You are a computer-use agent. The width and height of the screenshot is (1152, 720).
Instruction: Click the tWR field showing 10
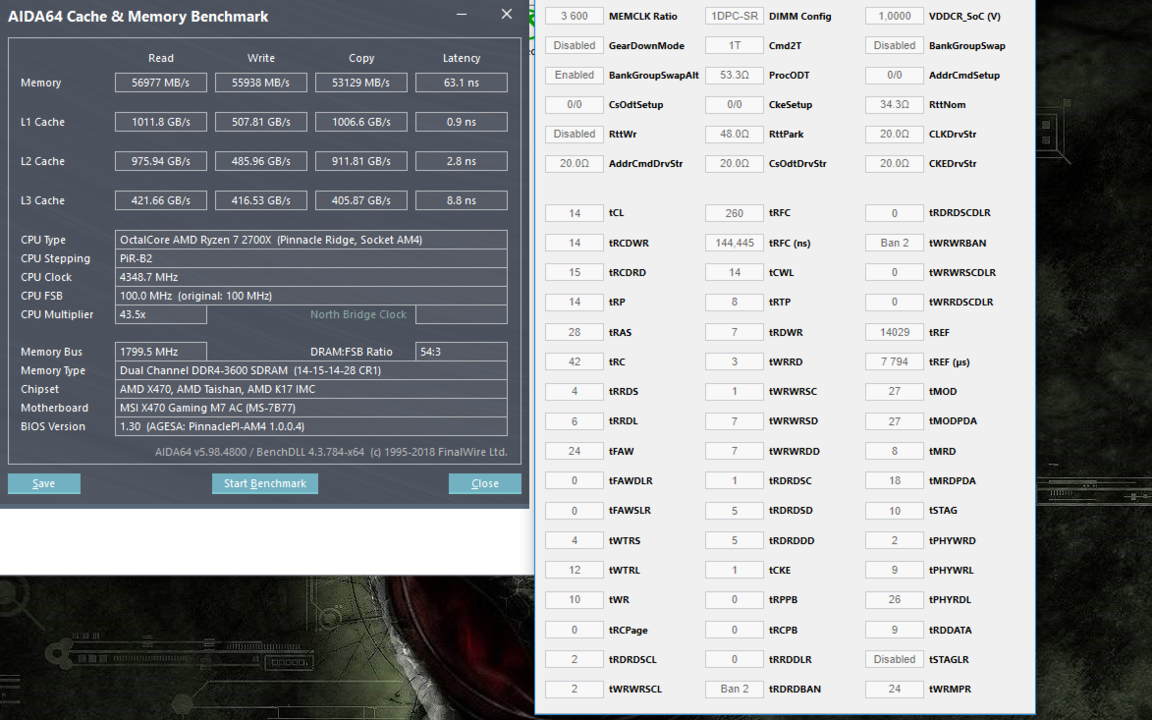point(575,600)
